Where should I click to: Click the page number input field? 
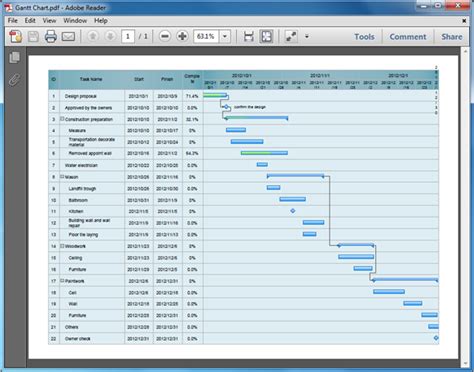[x=128, y=36]
